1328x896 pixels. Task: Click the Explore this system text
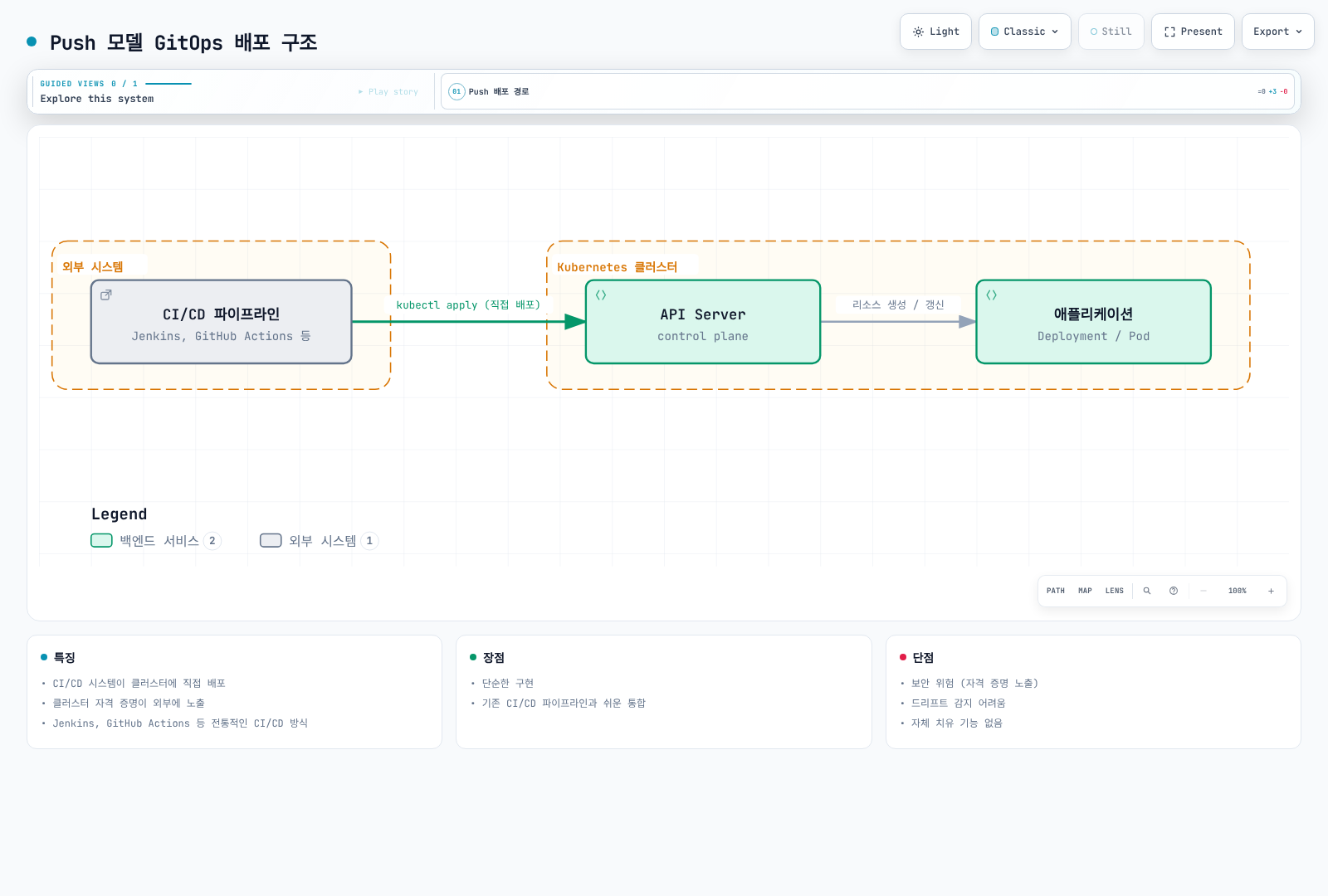(x=97, y=99)
